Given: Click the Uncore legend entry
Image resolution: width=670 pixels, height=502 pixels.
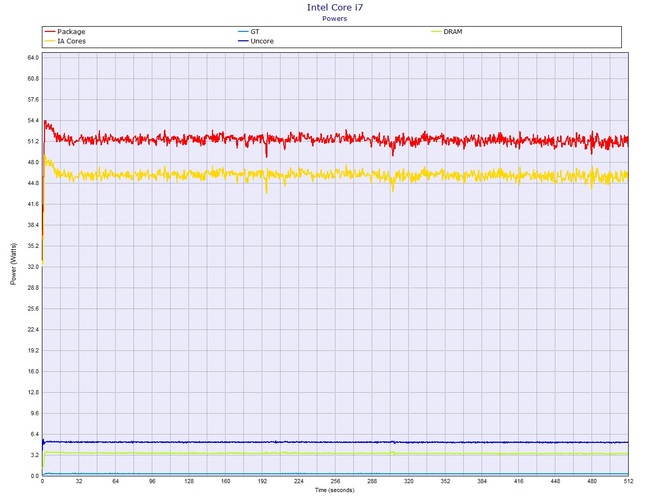Looking at the screenshot, I should (x=256, y=41).
